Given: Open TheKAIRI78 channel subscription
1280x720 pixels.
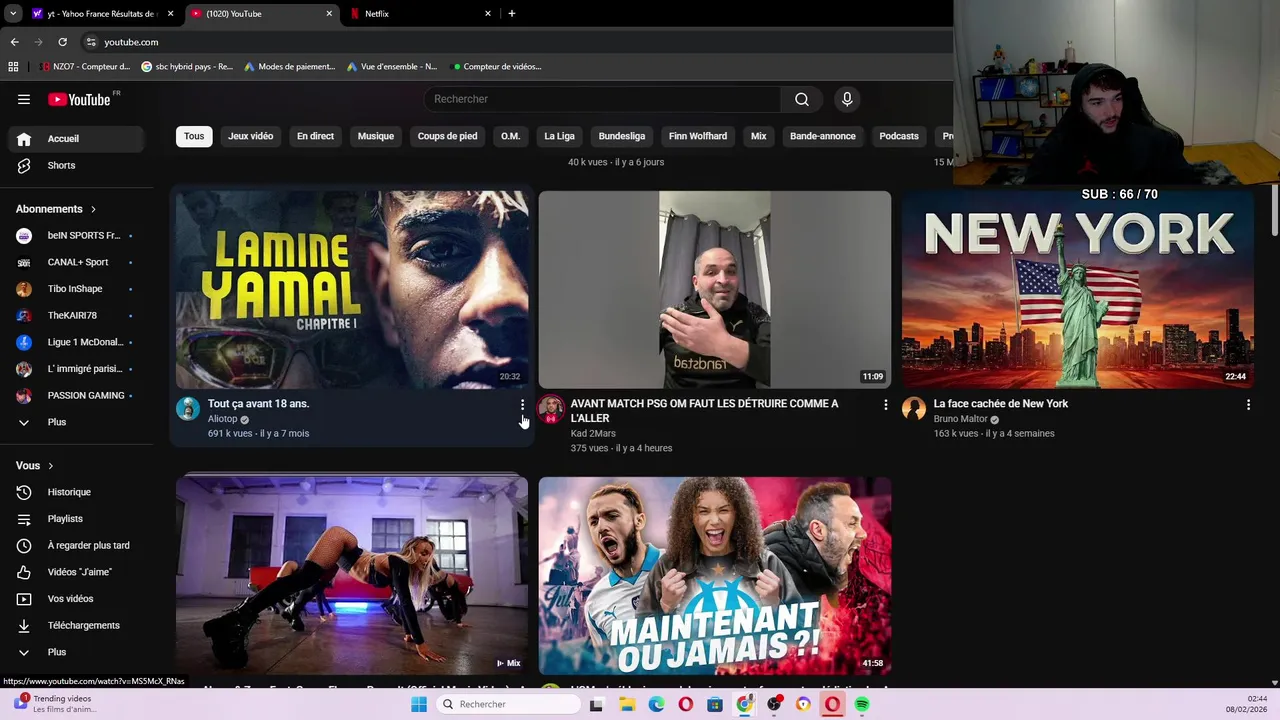Looking at the screenshot, I should (77, 315).
